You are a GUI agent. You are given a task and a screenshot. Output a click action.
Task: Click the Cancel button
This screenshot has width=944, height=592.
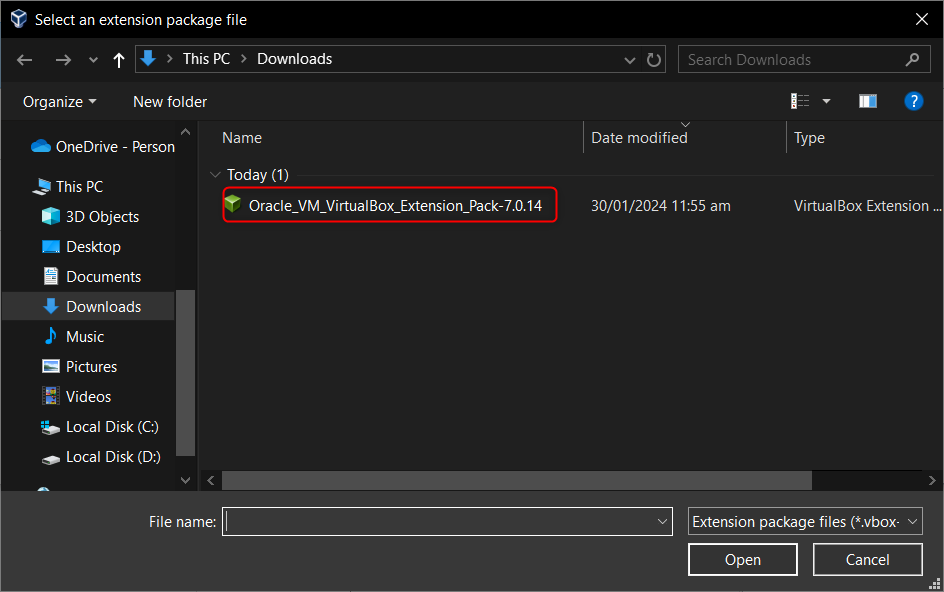tap(867, 559)
